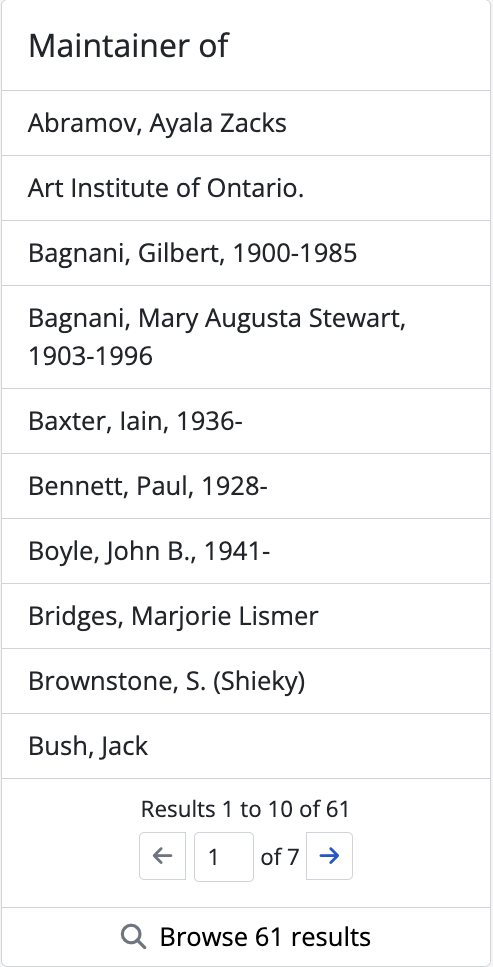Go to the next results page arrow

pos(329,856)
